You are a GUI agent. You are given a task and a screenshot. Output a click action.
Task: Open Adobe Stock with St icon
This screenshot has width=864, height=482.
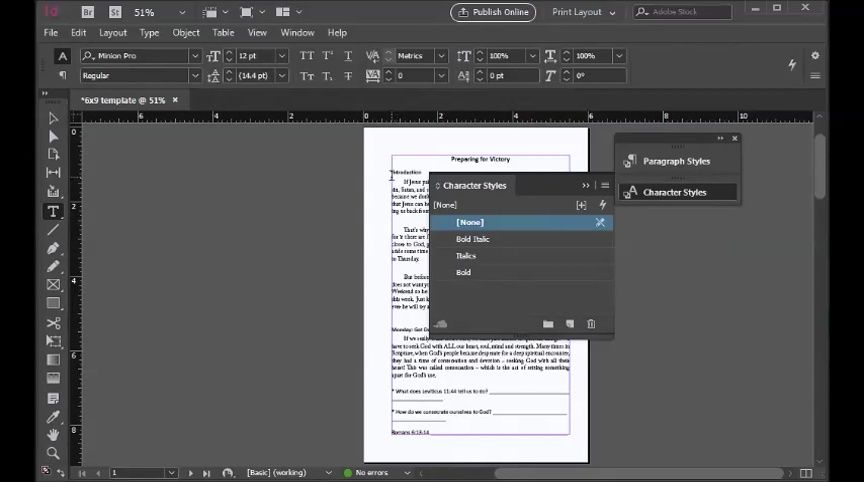[x=115, y=12]
